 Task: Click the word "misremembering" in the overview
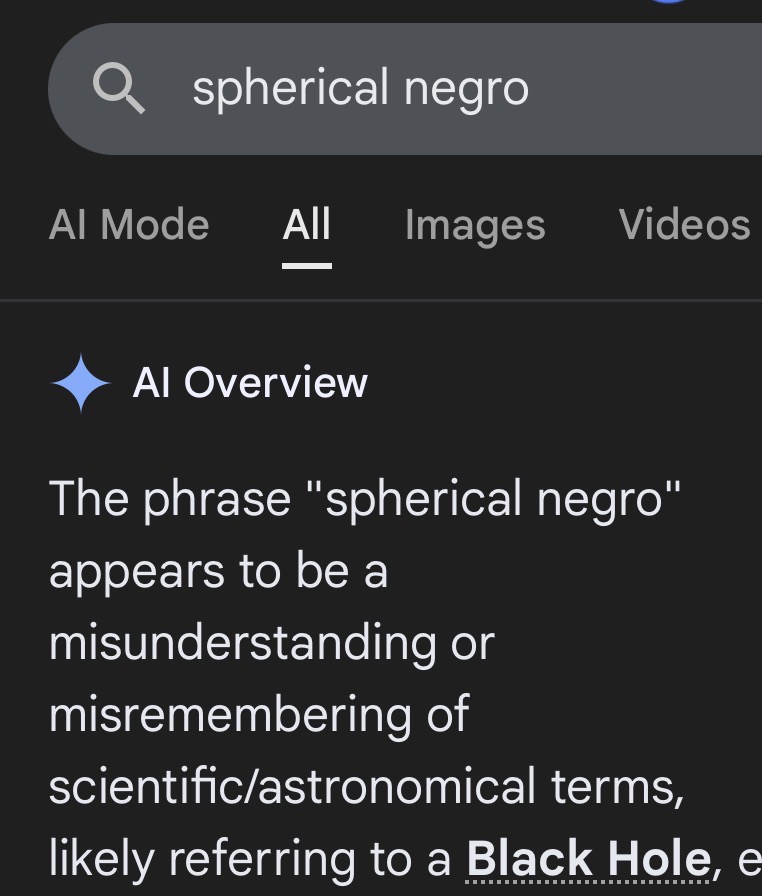pos(230,715)
